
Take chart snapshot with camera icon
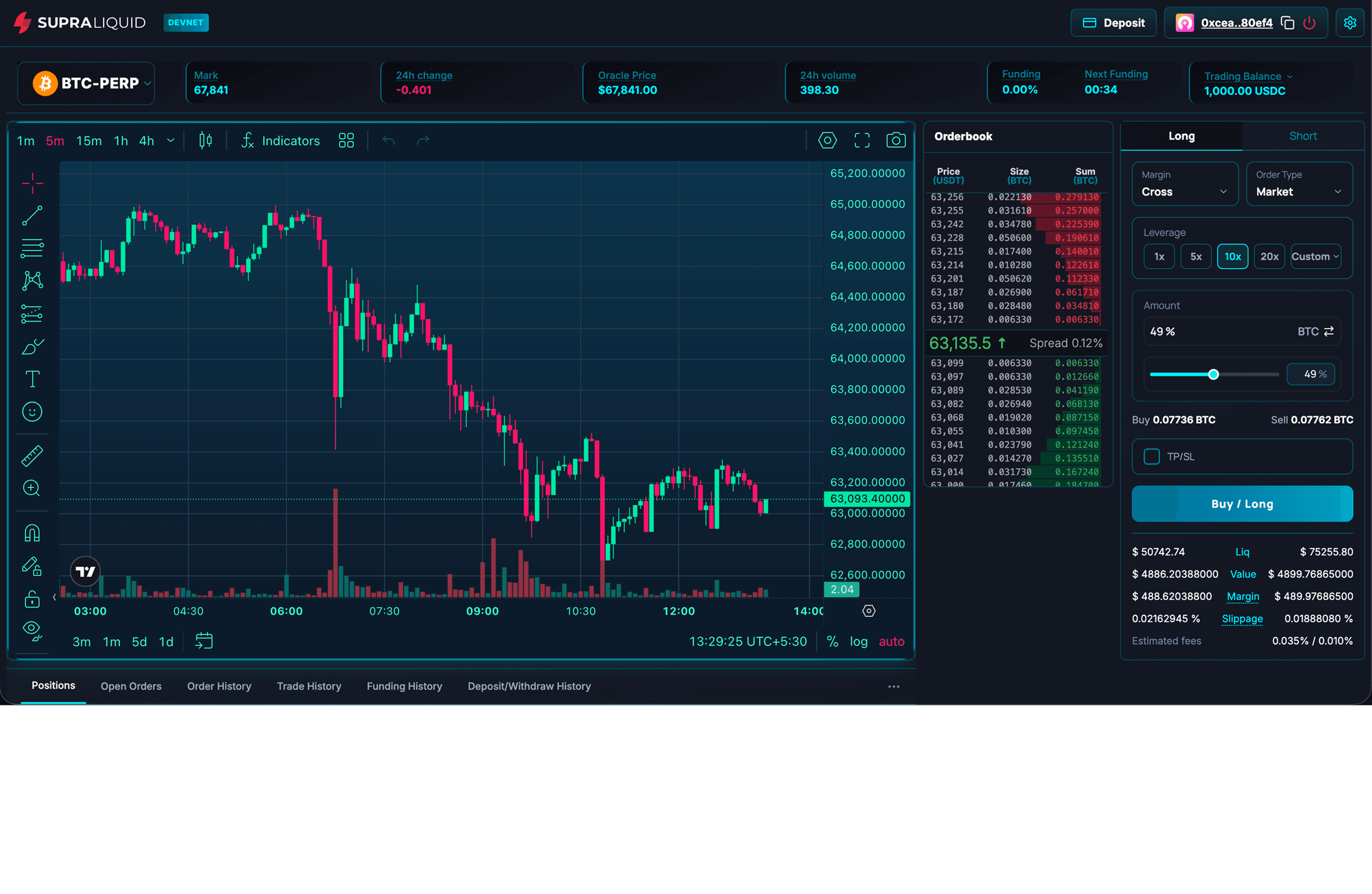point(895,140)
